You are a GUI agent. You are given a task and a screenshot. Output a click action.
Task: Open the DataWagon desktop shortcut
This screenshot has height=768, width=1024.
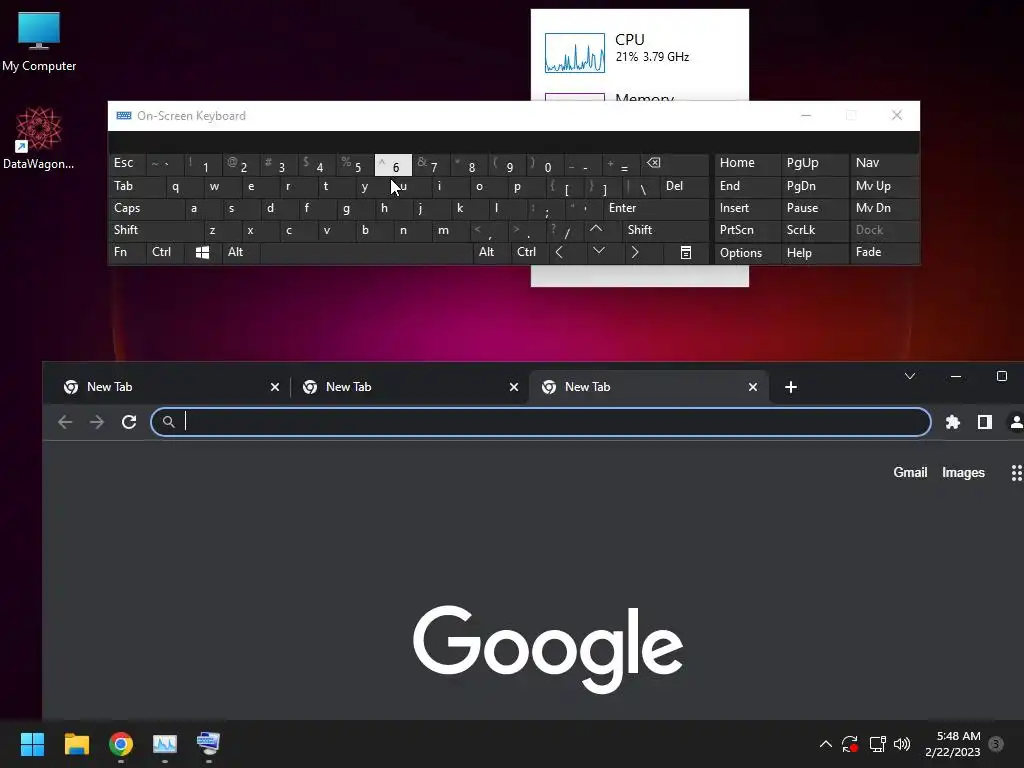pos(39,138)
